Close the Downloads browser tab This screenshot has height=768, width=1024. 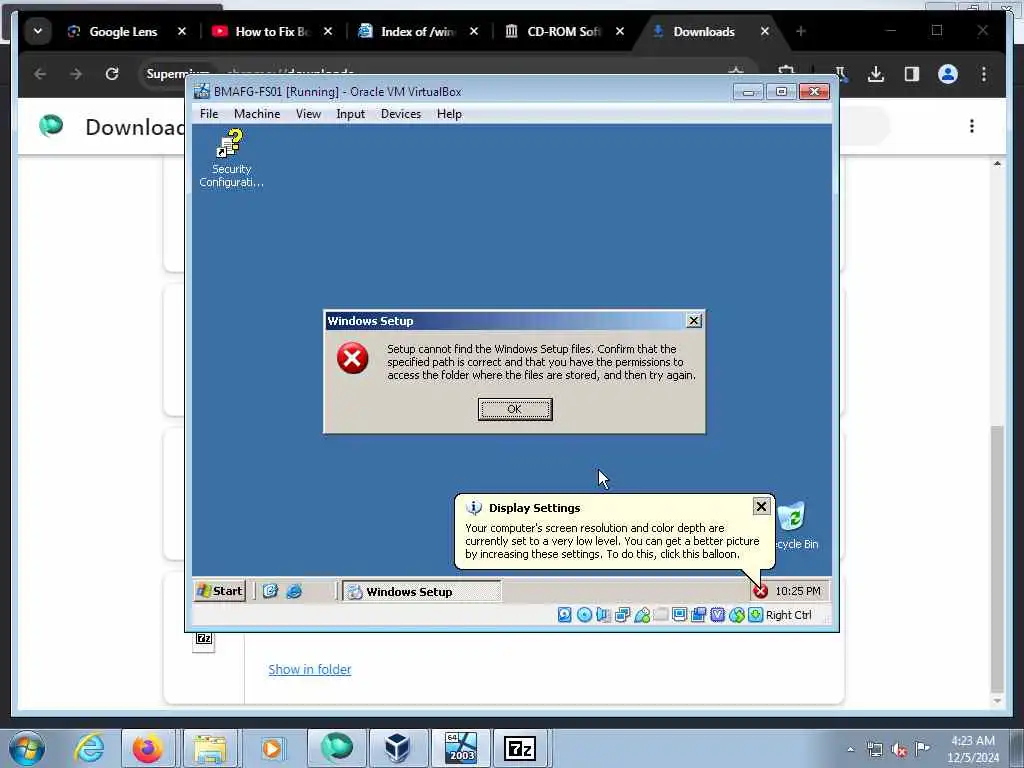click(x=764, y=31)
